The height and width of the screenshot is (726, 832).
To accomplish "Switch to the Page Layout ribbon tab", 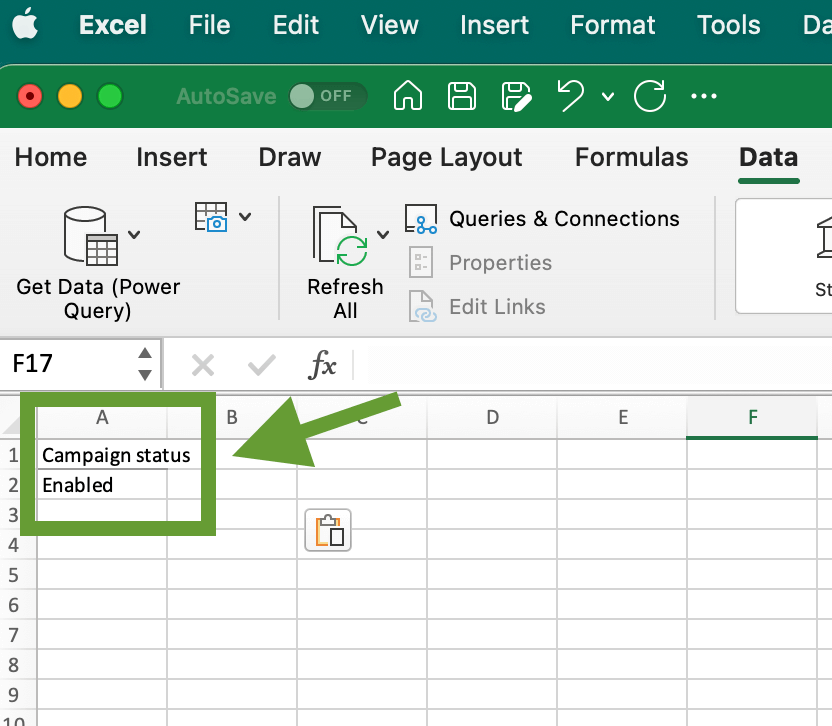I will coord(446,158).
